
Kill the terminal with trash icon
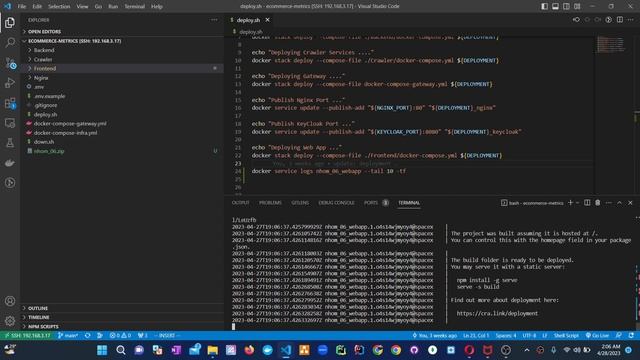(598, 203)
